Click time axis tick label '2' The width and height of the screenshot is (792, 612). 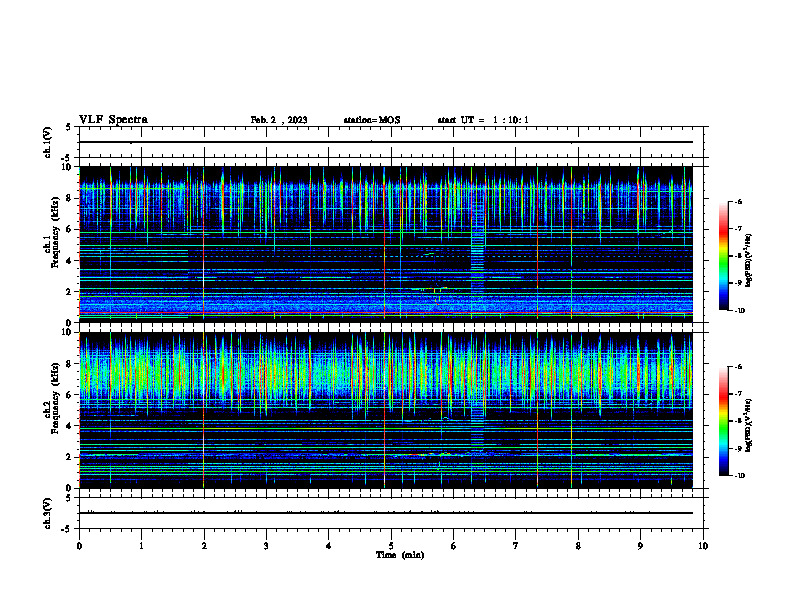(x=204, y=546)
